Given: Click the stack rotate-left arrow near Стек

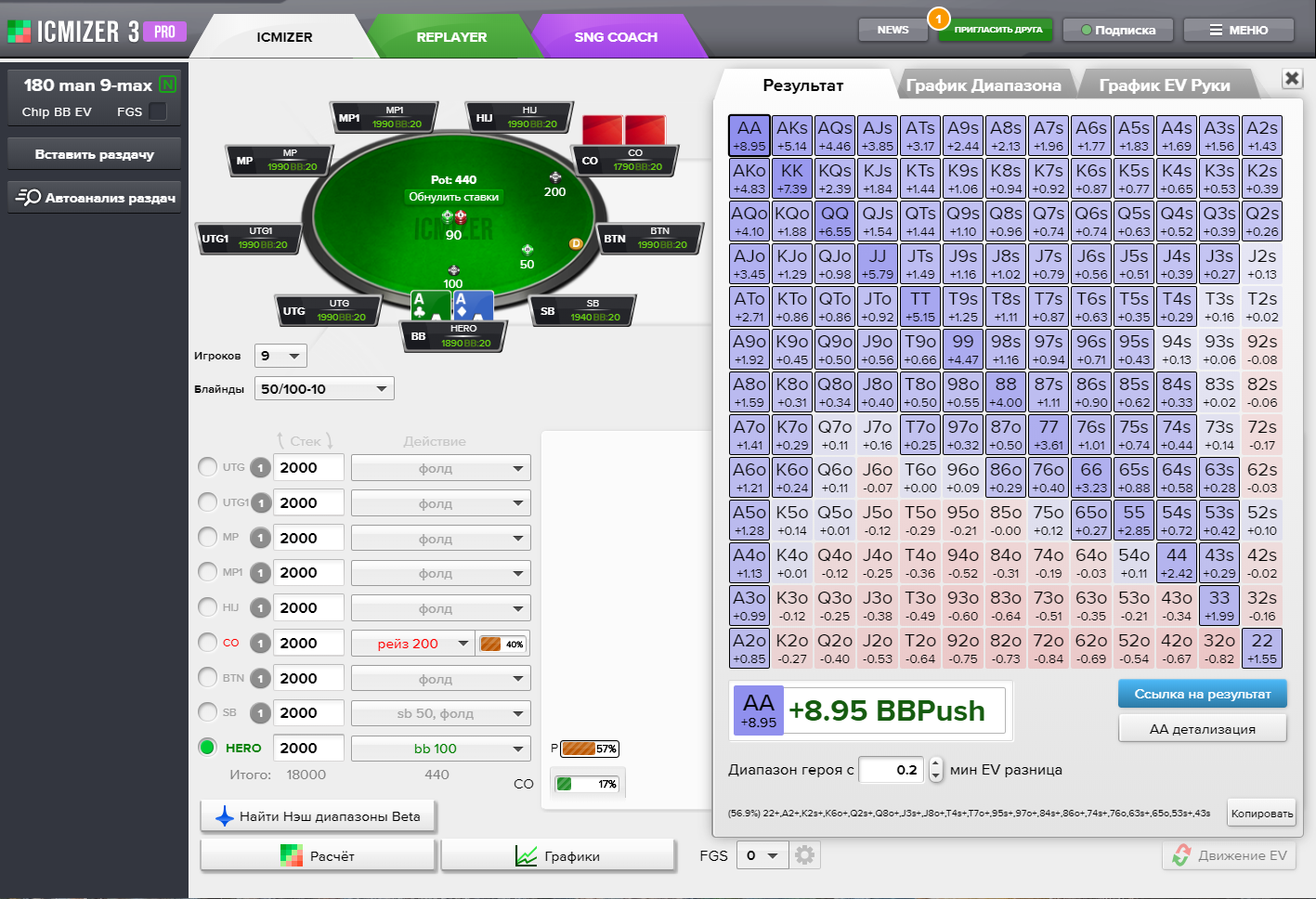Looking at the screenshot, I should coord(280,440).
